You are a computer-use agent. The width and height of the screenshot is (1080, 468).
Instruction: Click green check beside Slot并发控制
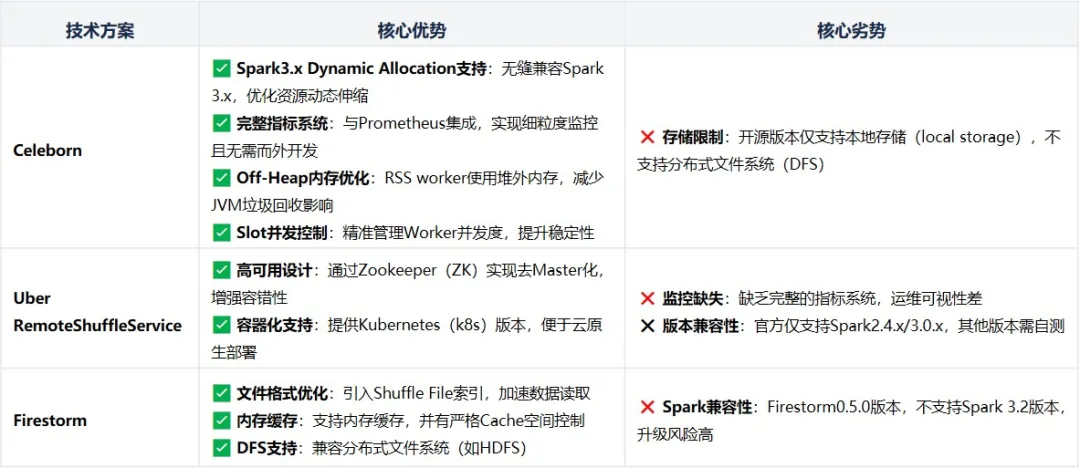coord(220,233)
